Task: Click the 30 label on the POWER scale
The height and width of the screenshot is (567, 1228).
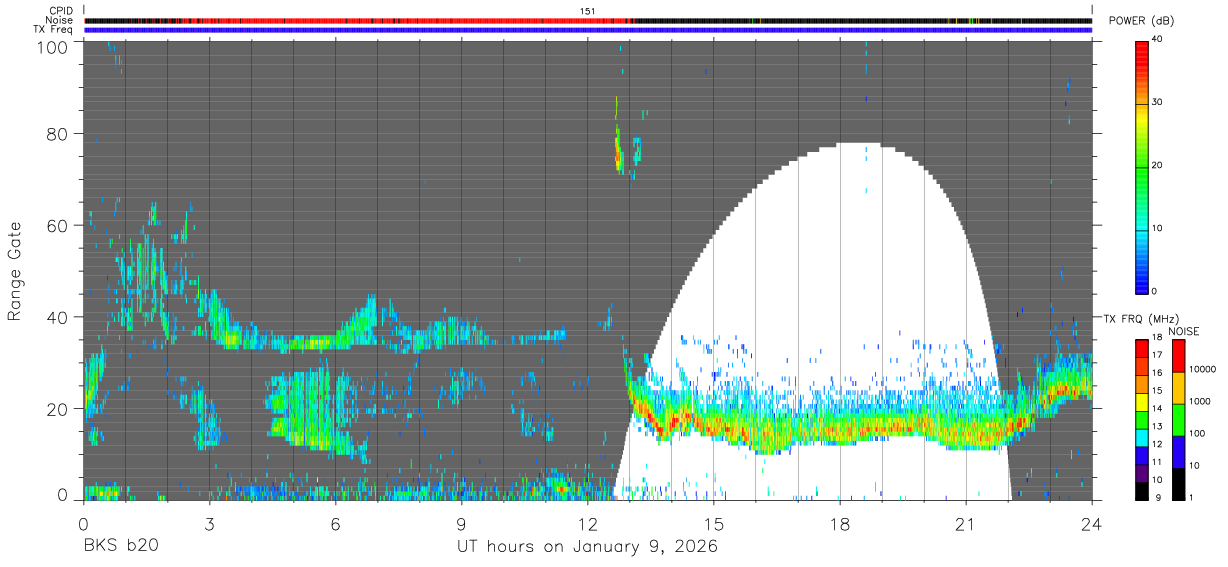Action: 1157,102
